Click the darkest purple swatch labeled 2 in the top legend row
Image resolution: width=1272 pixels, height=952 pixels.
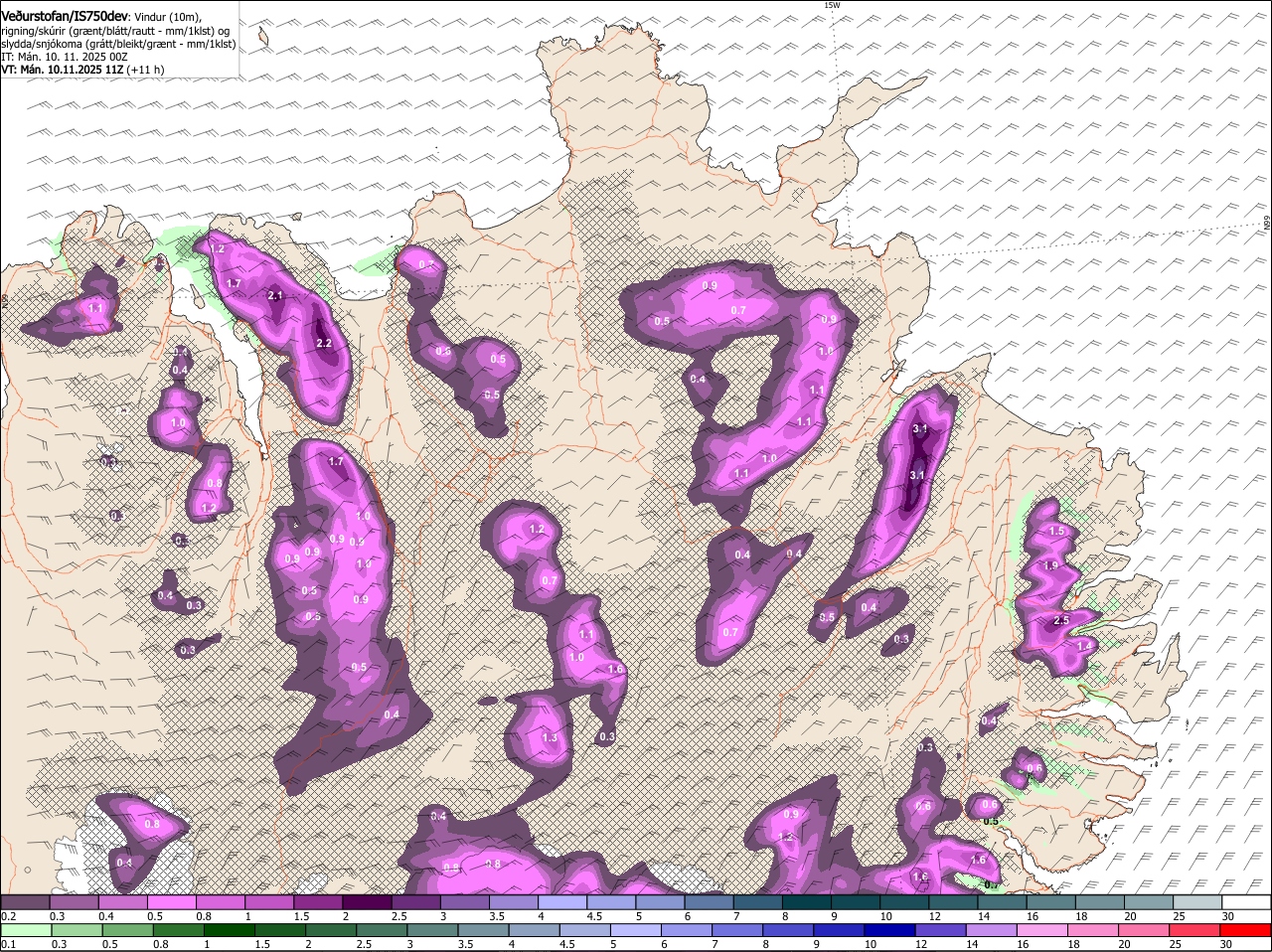pos(369,902)
